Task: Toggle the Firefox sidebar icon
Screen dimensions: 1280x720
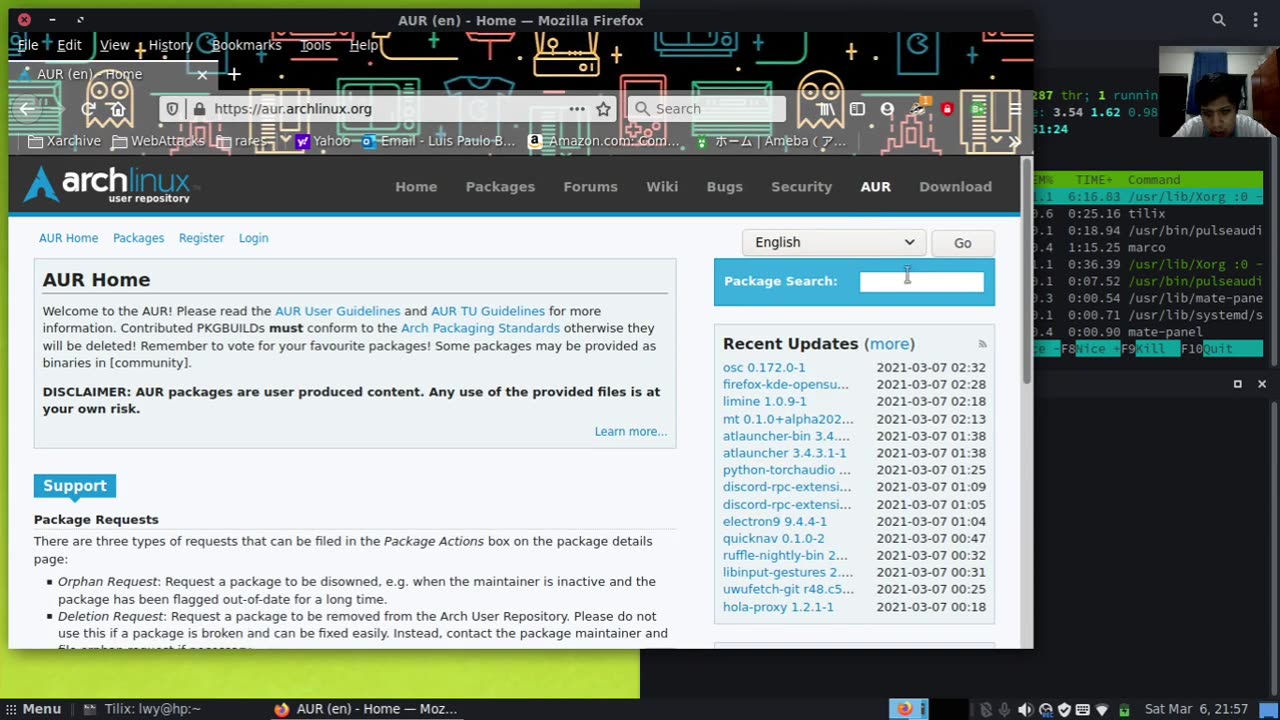Action: pos(857,109)
